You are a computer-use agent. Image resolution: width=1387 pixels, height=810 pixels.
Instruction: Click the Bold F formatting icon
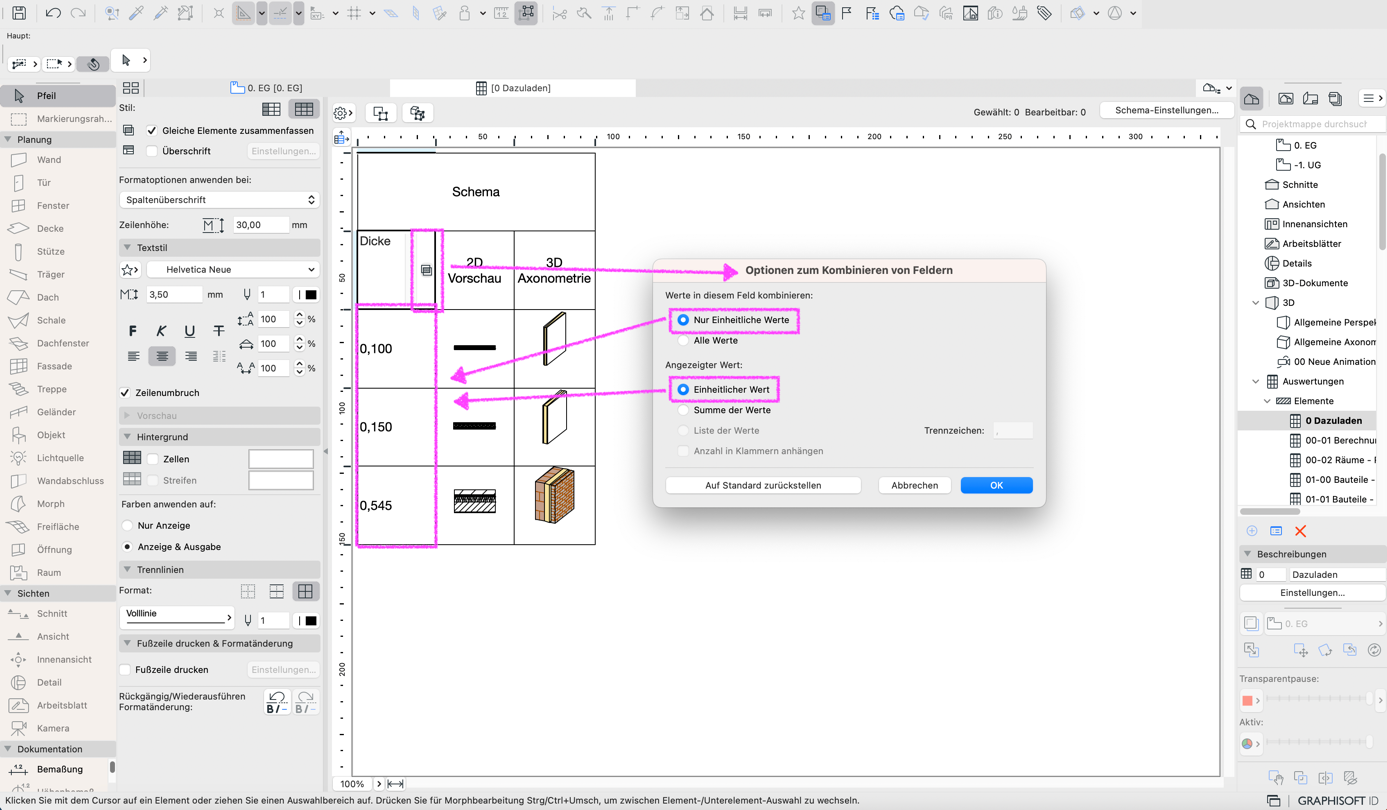(x=133, y=331)
